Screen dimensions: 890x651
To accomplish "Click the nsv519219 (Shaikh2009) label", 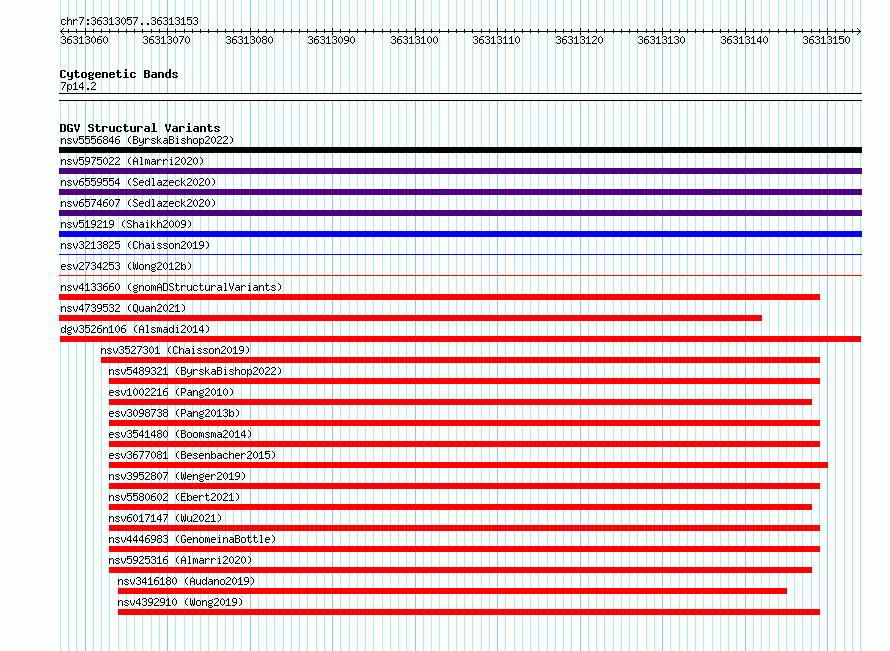I will (126, 224).
